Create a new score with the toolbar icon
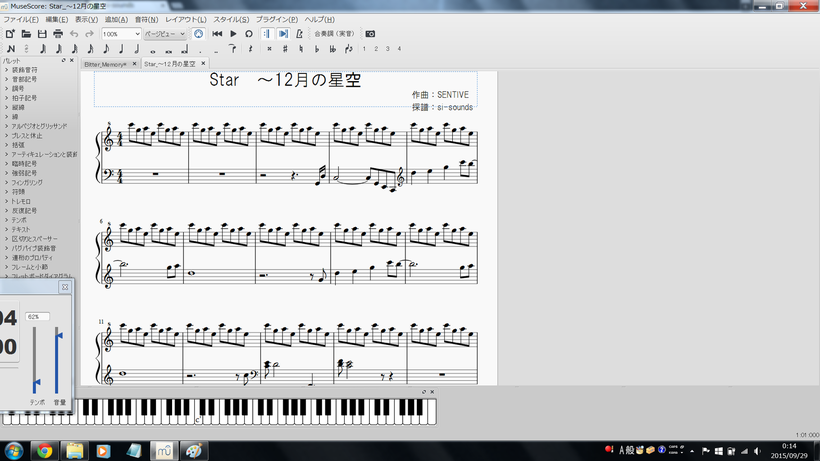The width and height of the screenshot is (820, 461). [10, 34]
